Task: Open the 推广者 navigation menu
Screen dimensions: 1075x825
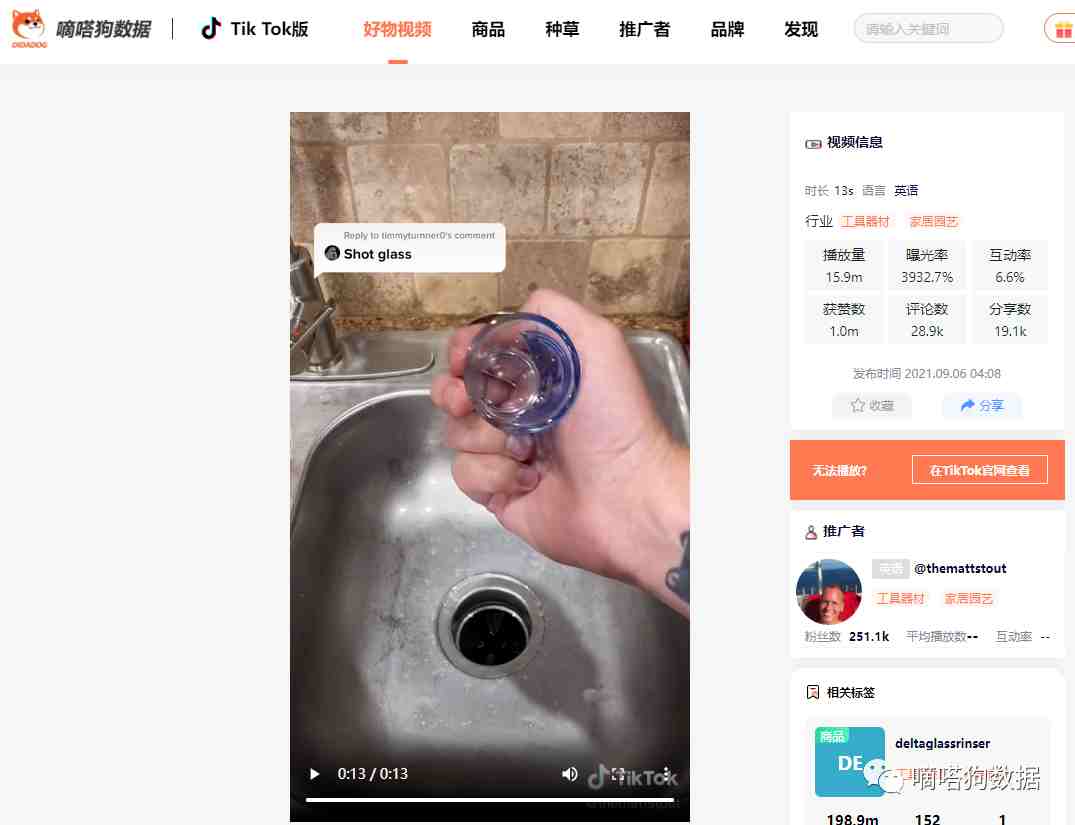Action: coord(644,29)
